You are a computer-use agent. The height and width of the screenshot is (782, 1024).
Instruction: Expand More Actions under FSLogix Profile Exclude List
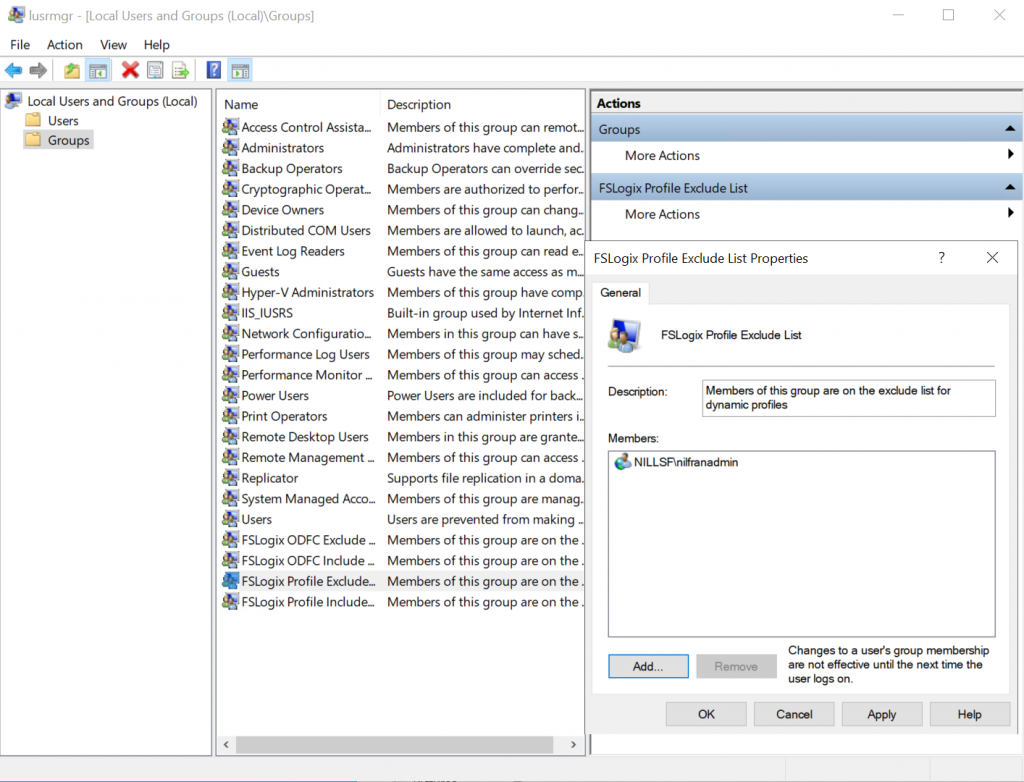807,214
